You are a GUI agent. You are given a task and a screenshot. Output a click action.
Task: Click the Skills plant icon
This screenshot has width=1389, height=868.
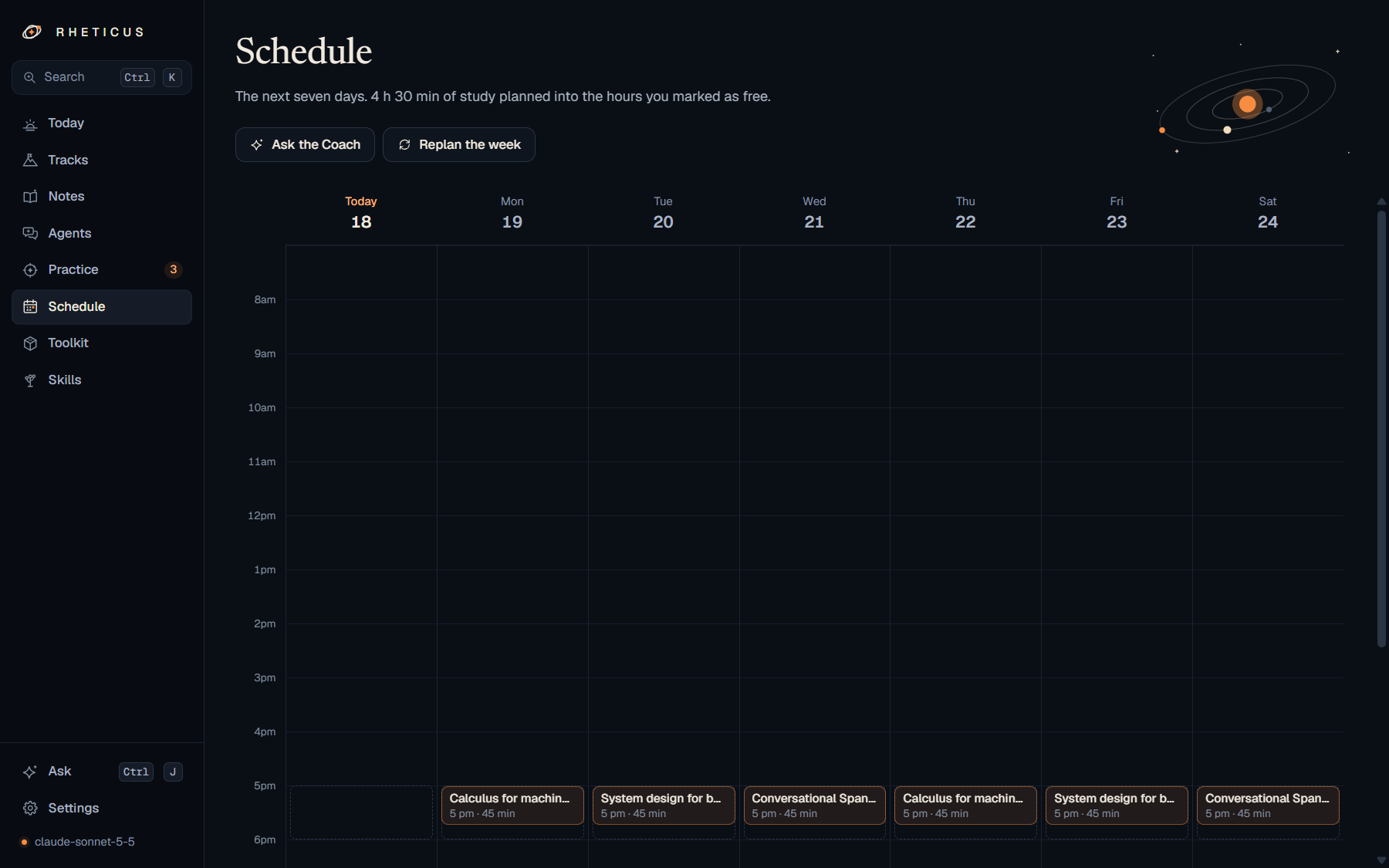tap(30, 380)
